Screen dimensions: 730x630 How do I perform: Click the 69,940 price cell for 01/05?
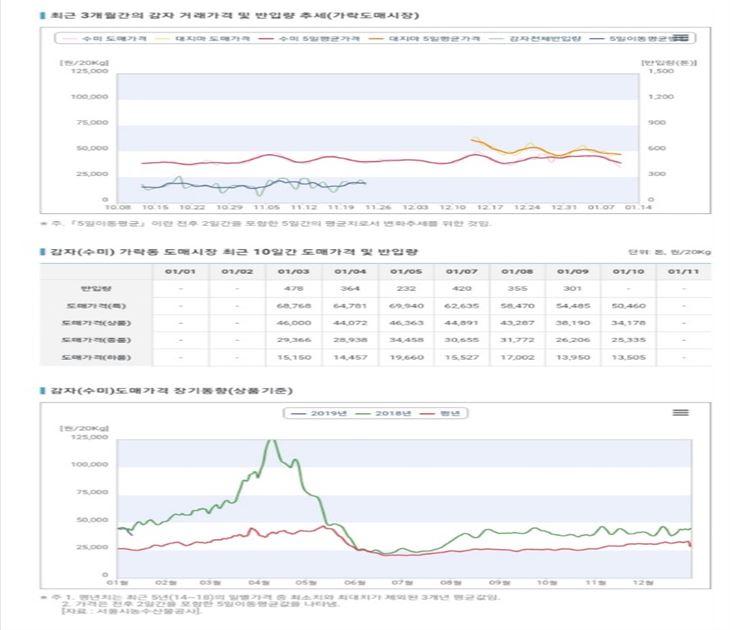405,304
